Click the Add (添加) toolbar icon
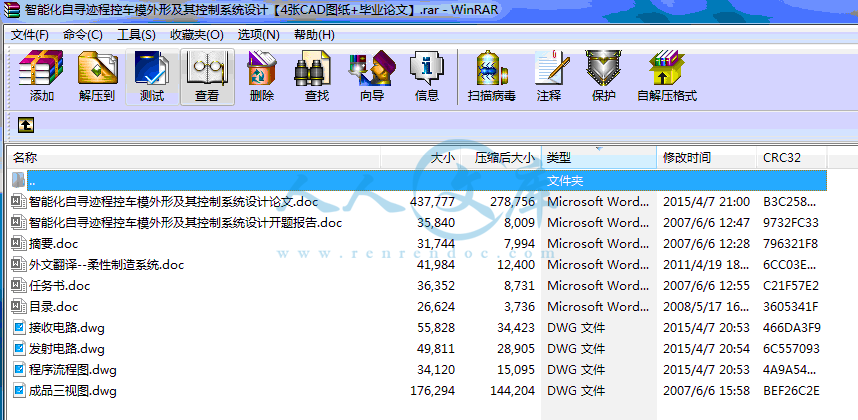 pyautogui.click(x=42, y=68)
